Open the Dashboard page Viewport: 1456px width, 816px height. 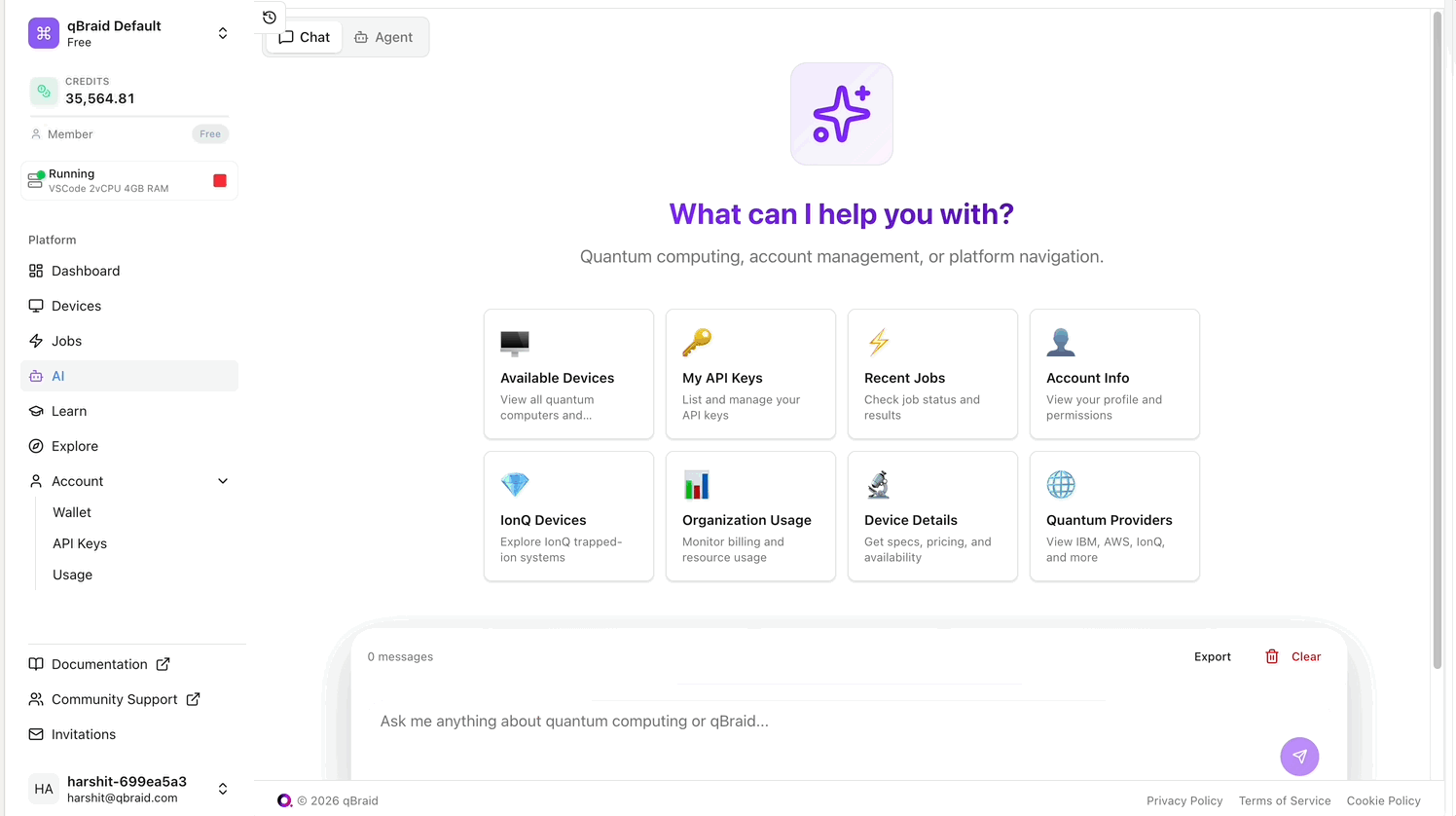129,271
